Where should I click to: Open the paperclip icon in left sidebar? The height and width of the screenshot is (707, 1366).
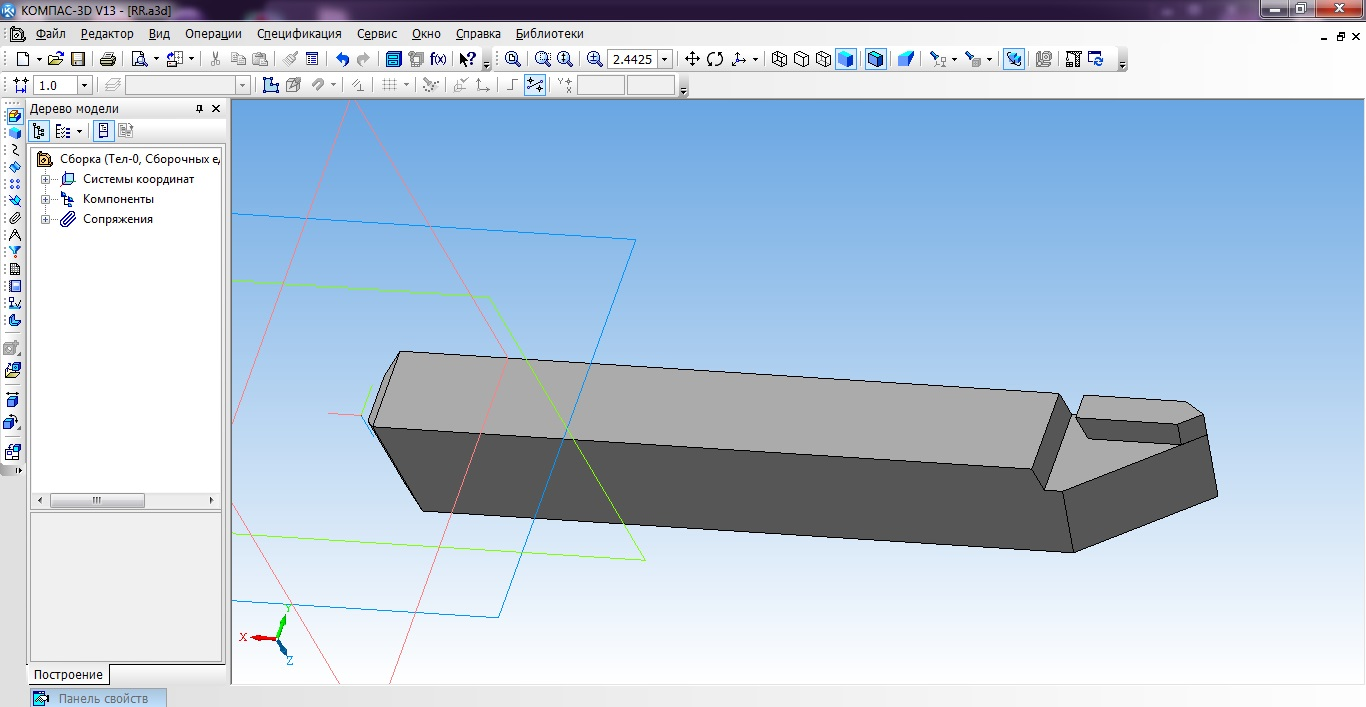click(x=14, y=218)
